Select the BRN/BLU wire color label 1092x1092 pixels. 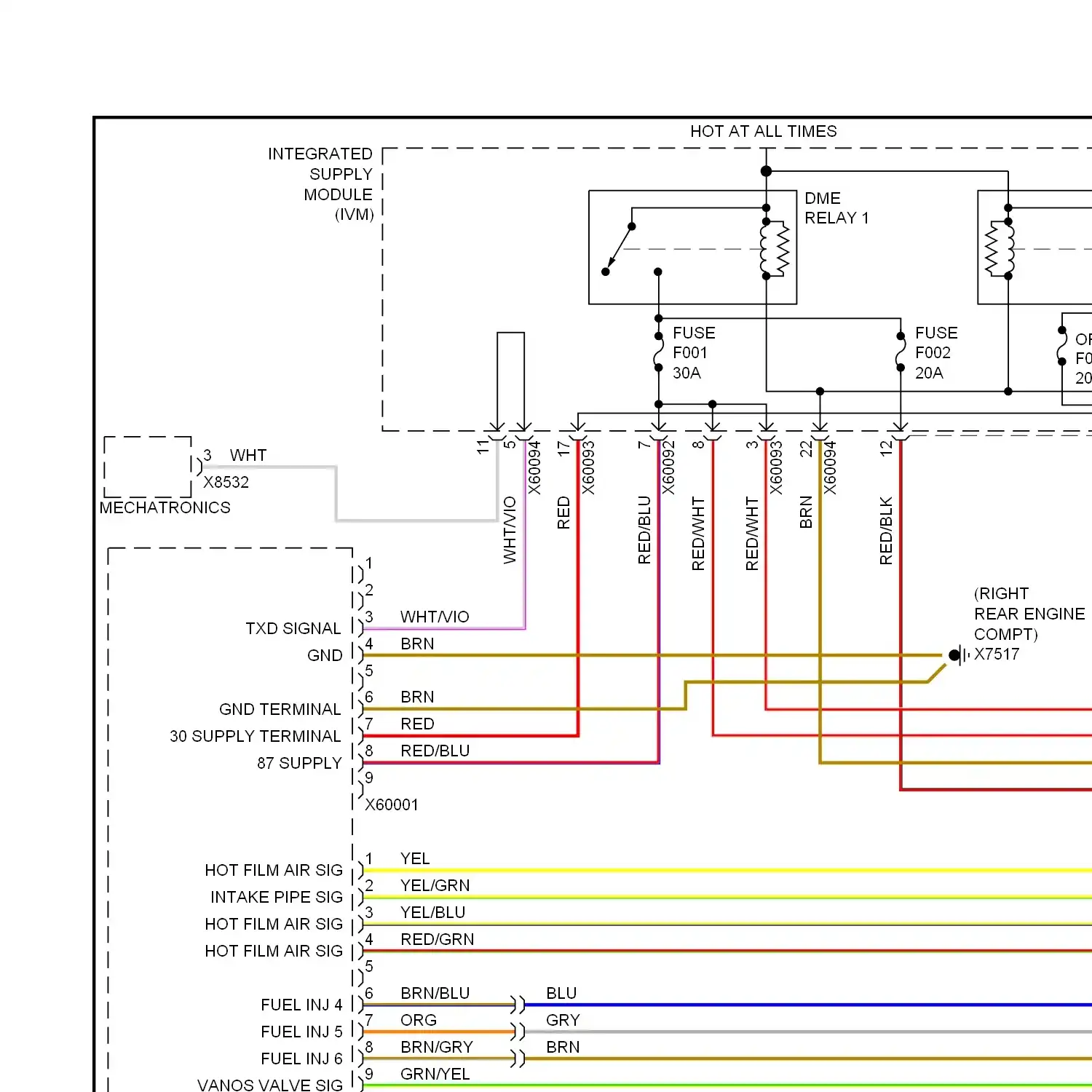435,993
